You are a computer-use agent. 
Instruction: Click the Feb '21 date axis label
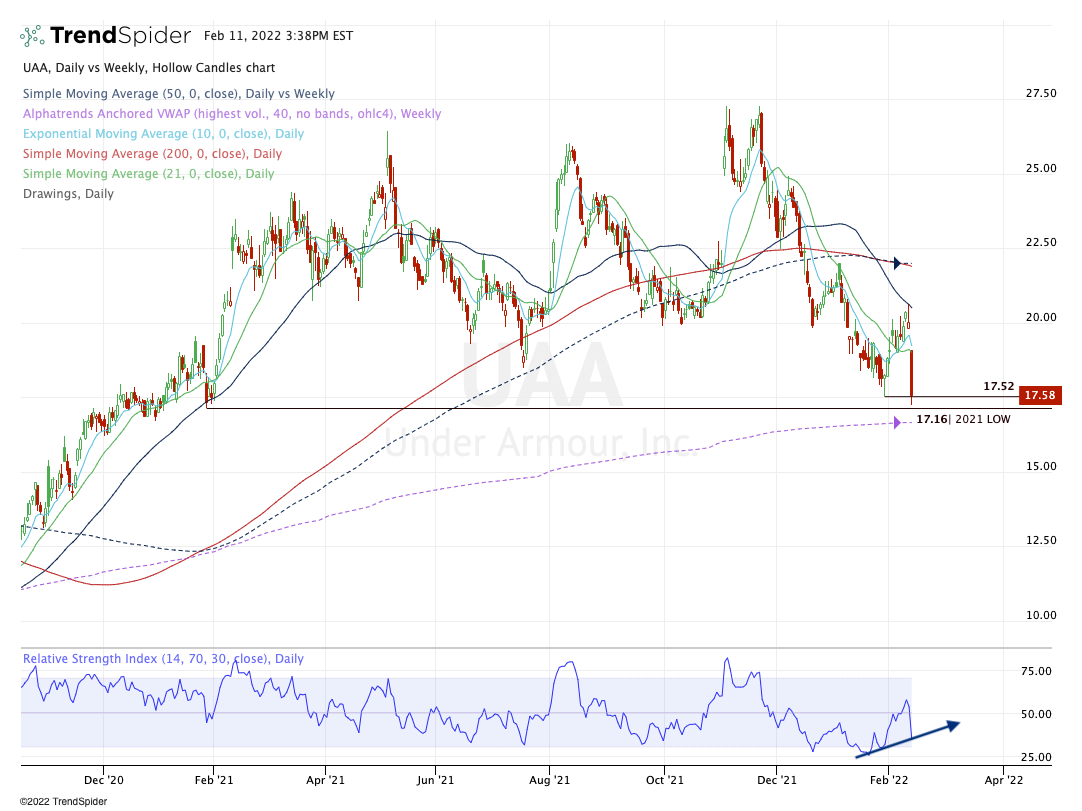coord(214,780)
